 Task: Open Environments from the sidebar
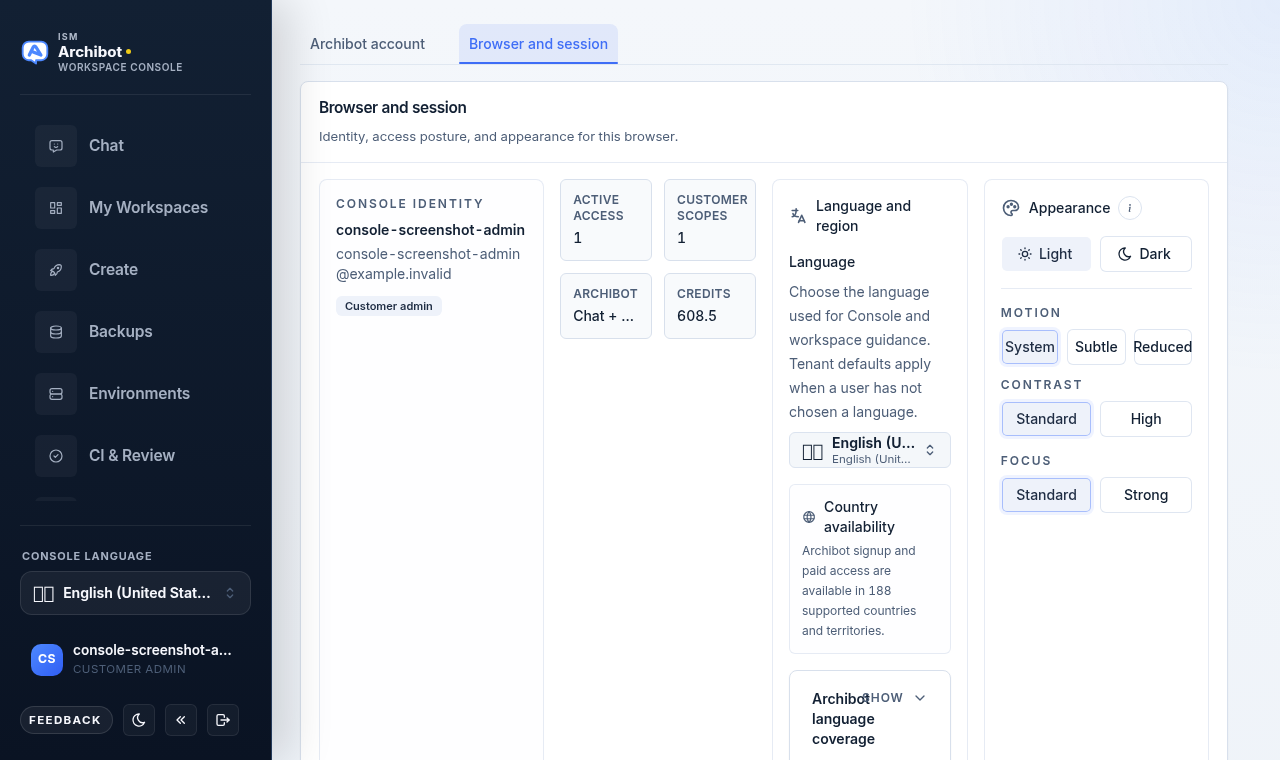[135, 394]
